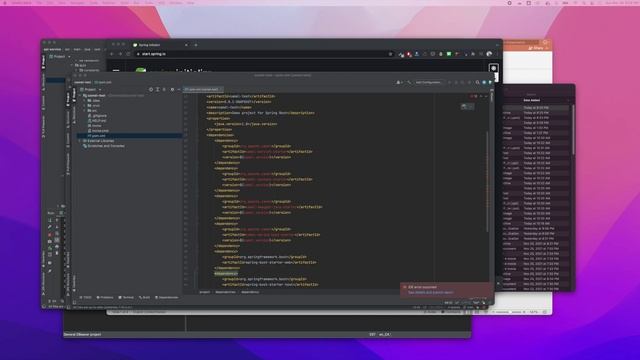Open the Terminal tool window tab
640x360 pixels.
coord(126,298)
